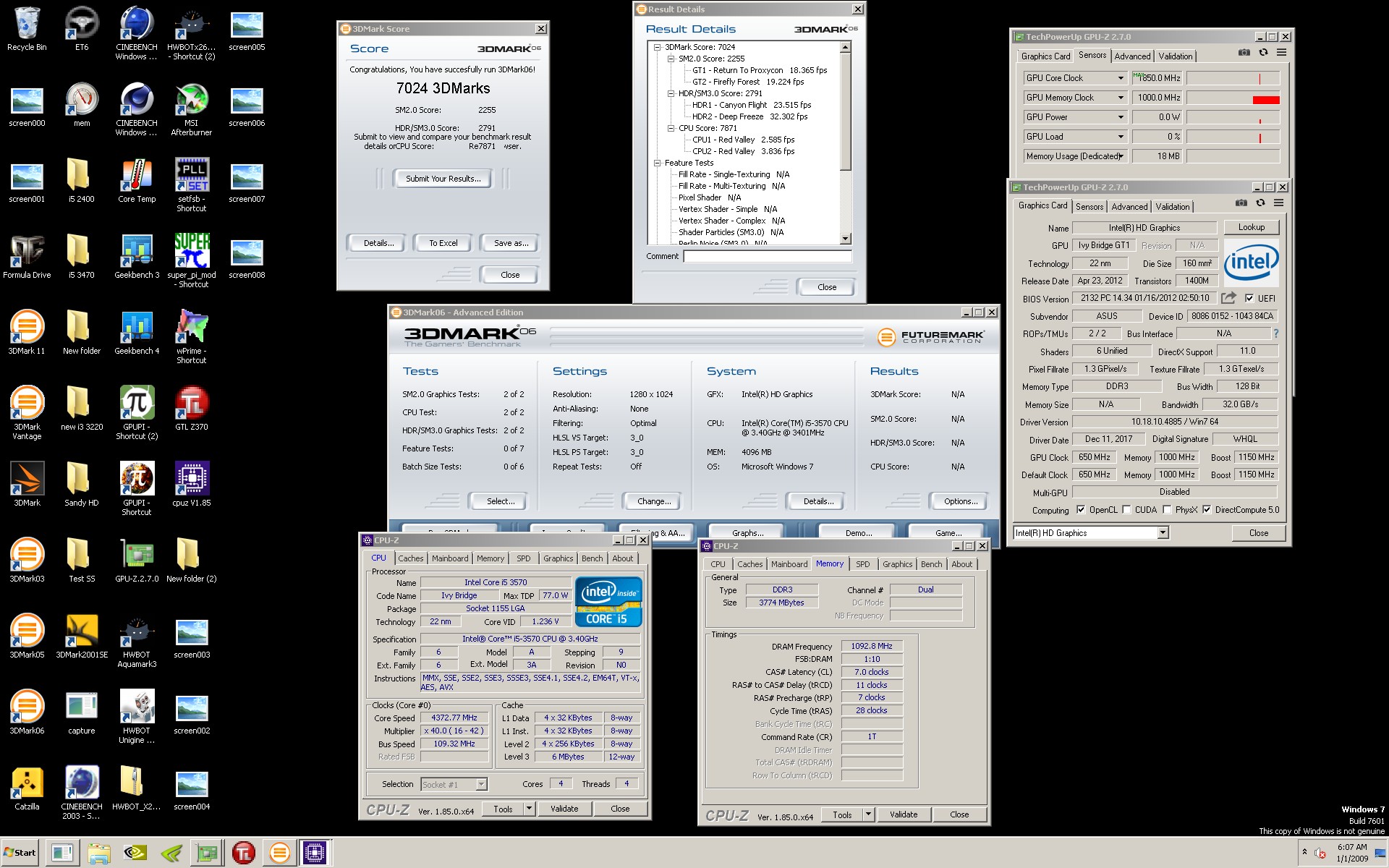
Task: Click Lookup button in GPU-Z
Action: (x=1252, y=227)
